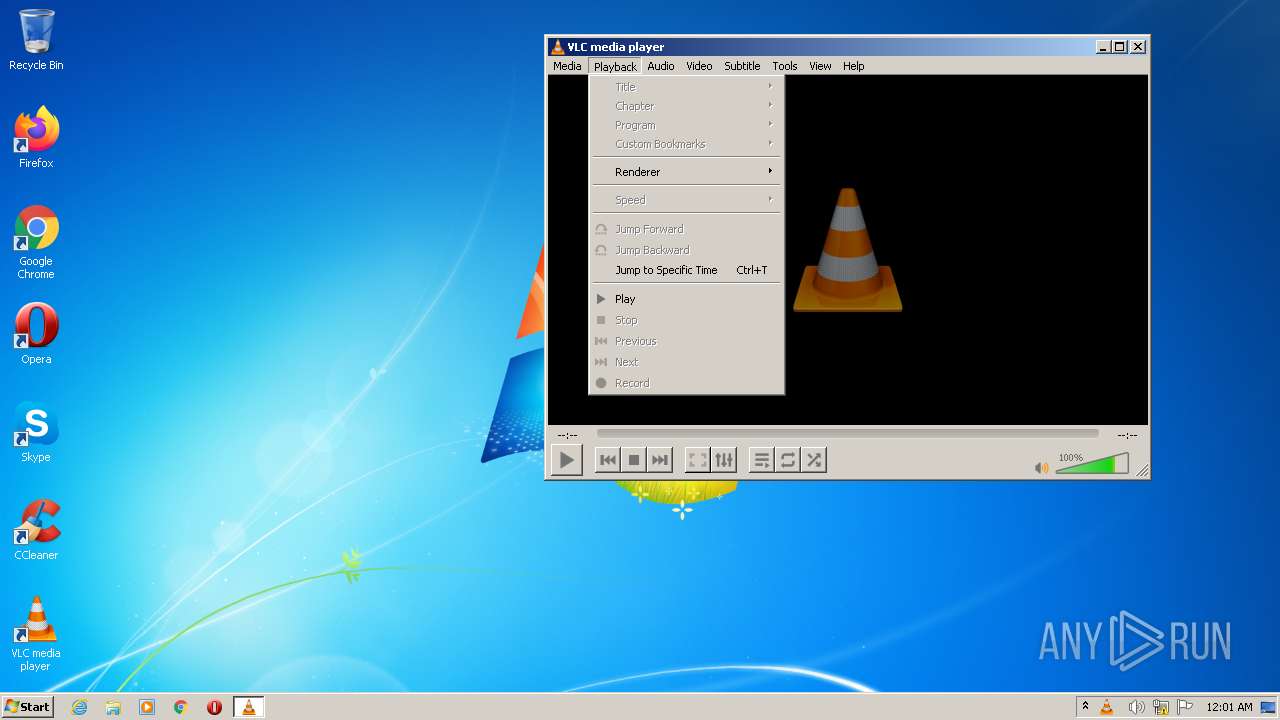Expand the Title submenu
1280x720 pixels.
point(686,87)
